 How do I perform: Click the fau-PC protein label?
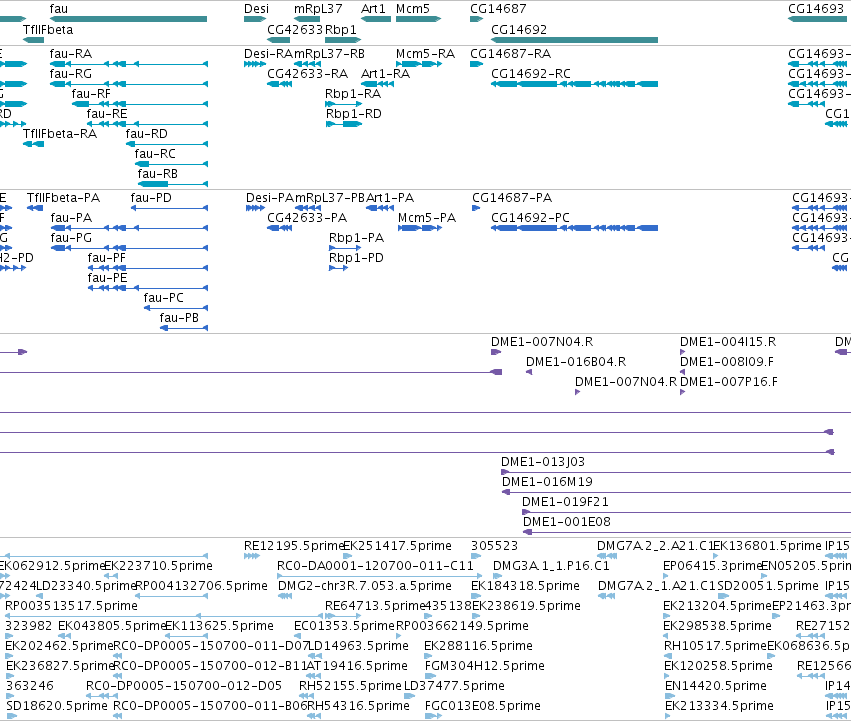(164, 298)
